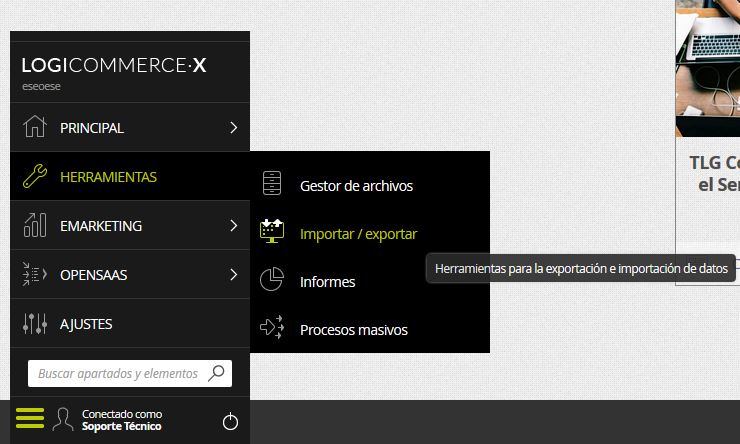Click the Herramientas wrench icon
Image resolution: width=740 pixels, height=444 pixels.
pyautogui.click(x=34, y=176)
